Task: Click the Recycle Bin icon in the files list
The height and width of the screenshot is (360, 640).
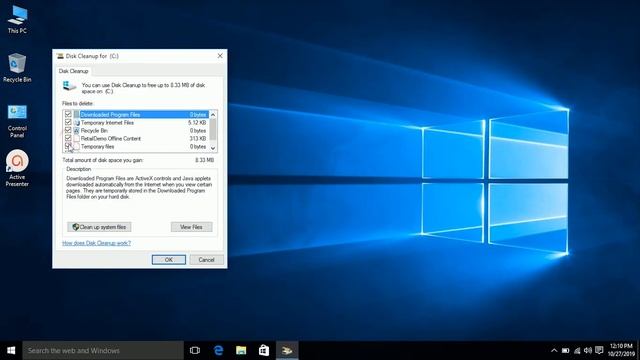Action: tap(76, 131)
